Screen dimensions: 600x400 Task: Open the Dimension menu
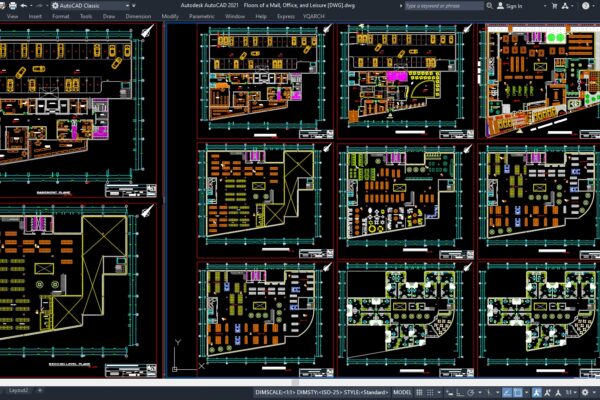pyautogui.click(x=138, y=16)
